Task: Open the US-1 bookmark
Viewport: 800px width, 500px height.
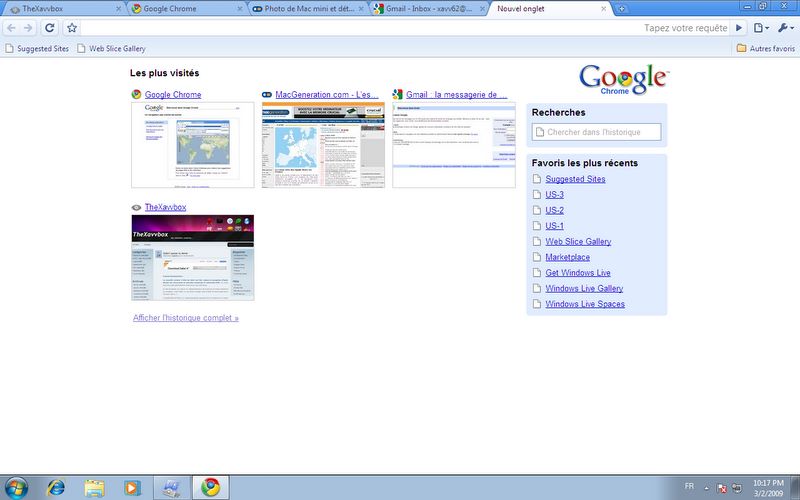Action: pyautogui.click(x=555, y=226)
